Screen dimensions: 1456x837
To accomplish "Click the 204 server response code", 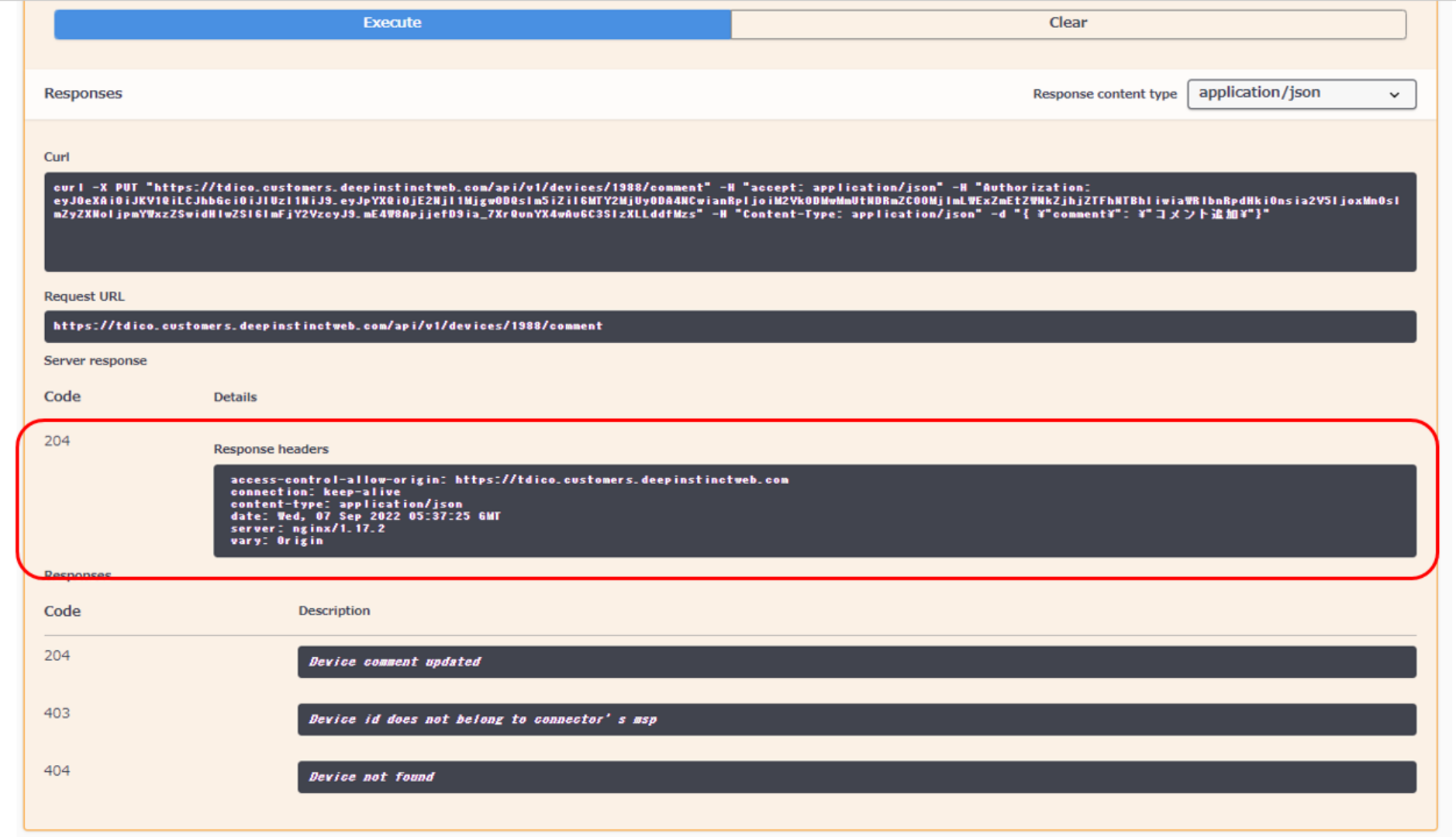I will (x=57, y=441).
